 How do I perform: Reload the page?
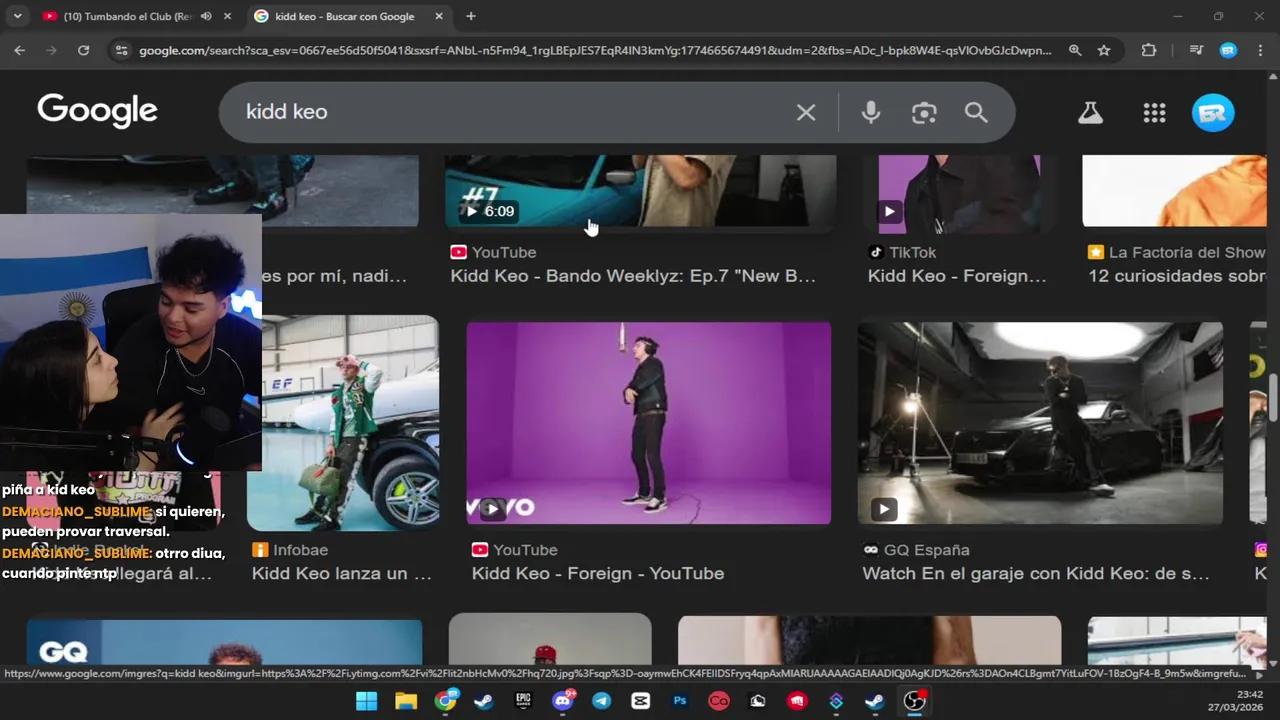click(84, 50)
